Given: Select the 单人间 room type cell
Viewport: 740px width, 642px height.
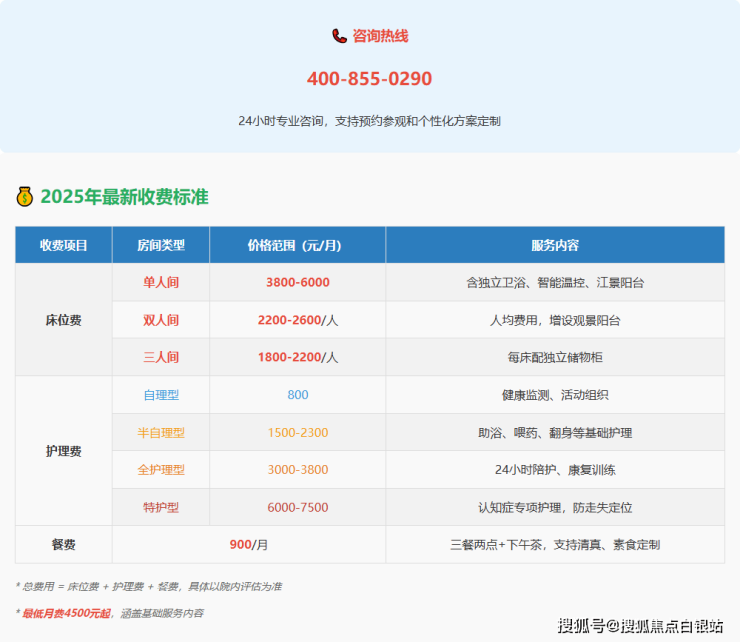Looking at the screenshot, I should click(161, 283).
